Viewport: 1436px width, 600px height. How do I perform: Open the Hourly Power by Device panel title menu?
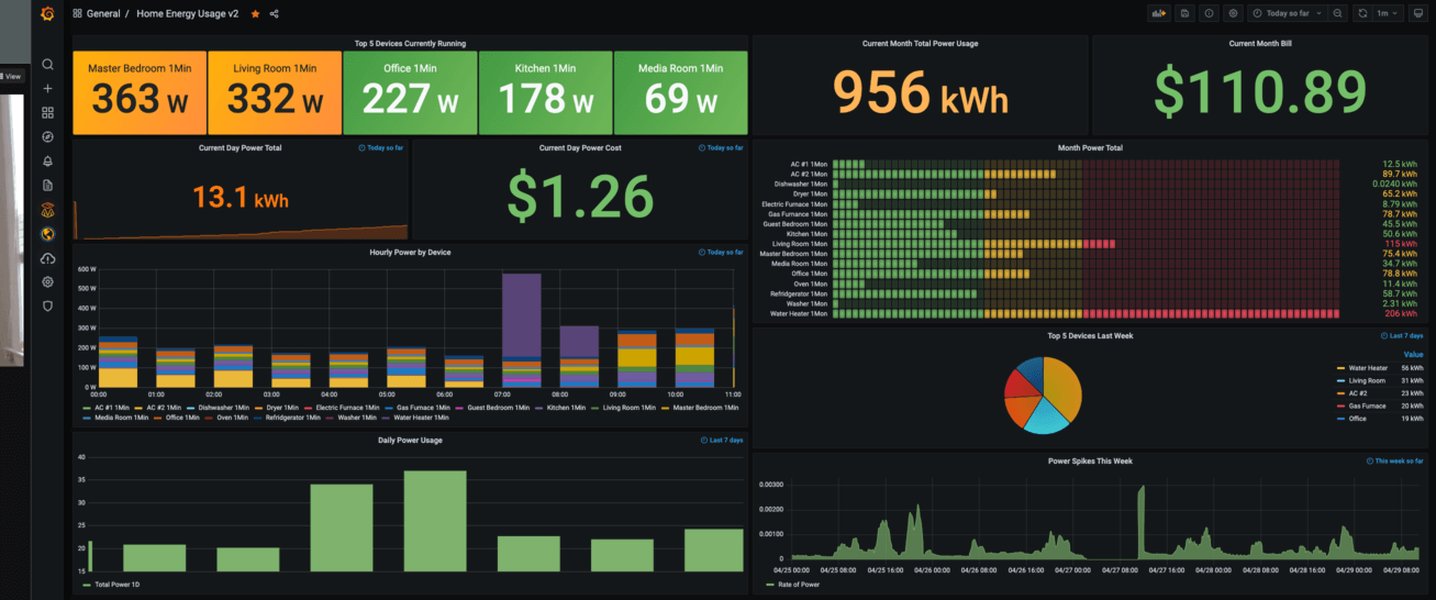[x=412, y=252]
